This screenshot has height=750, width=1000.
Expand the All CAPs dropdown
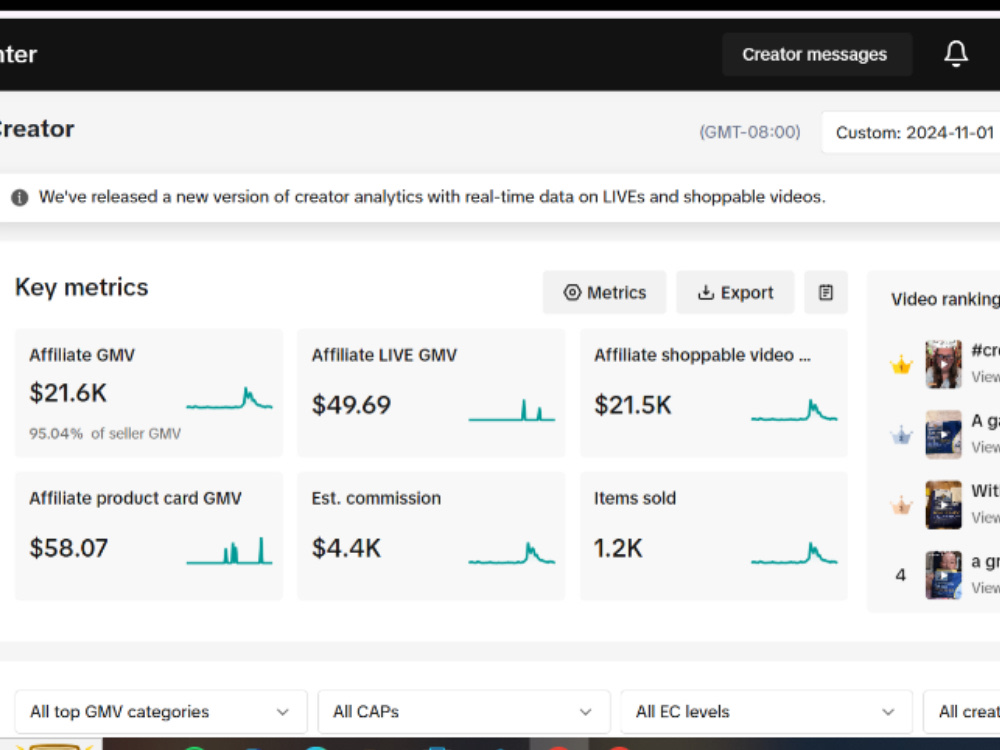[x=464, y=712]
